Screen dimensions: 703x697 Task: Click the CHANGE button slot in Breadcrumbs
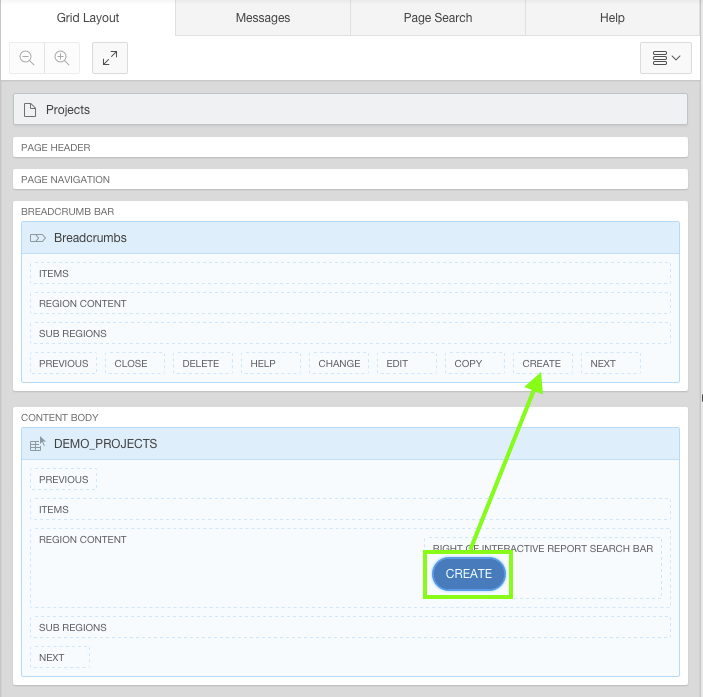pyautogui.click(x=339, y=364)
